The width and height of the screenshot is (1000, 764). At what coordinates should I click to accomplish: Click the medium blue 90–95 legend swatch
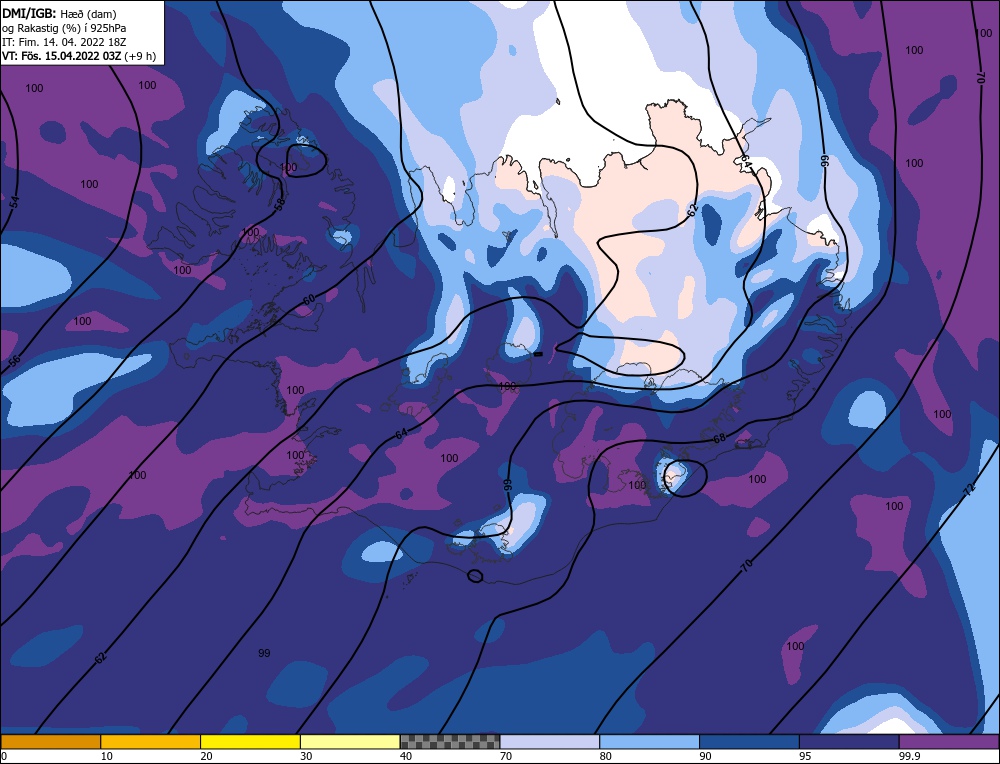[749, 741]
